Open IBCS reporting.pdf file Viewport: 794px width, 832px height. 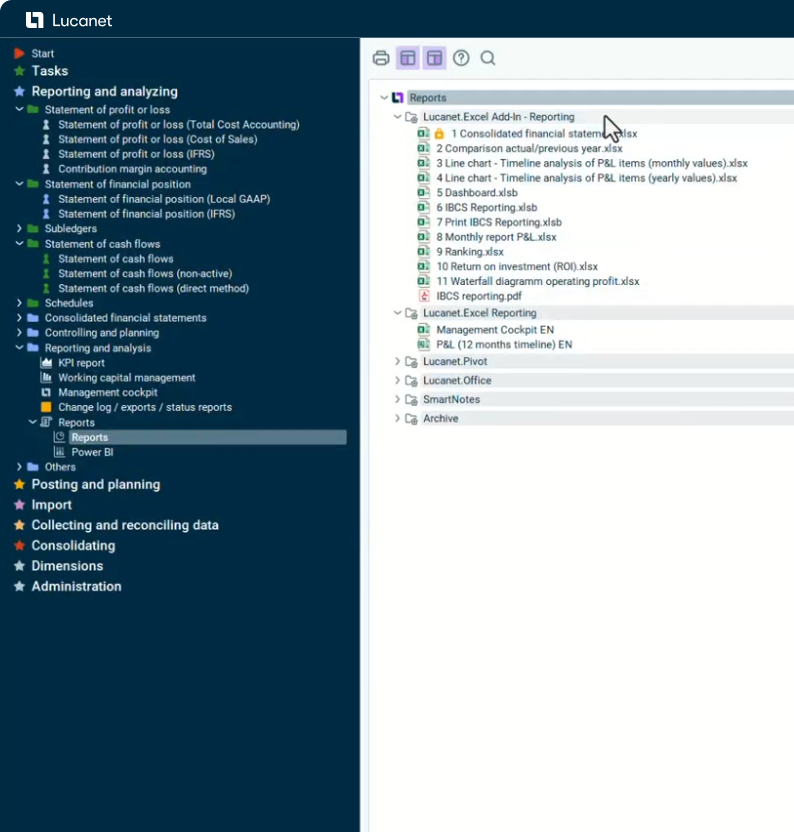pos(478,296)
